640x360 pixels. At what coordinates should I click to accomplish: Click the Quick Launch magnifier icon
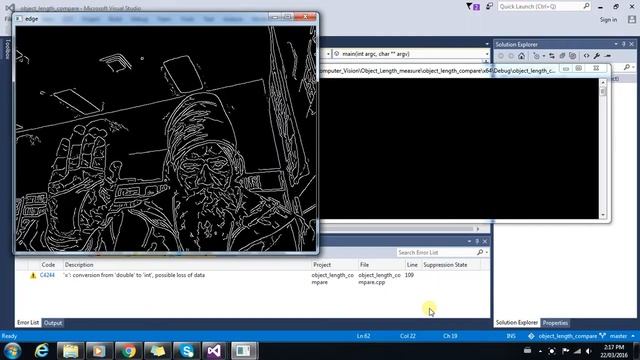[x=586, y=6]
